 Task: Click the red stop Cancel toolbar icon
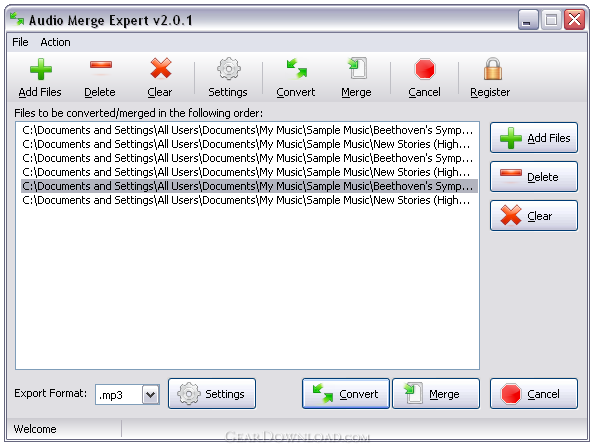pyautogui.click(x=425, y=69)
